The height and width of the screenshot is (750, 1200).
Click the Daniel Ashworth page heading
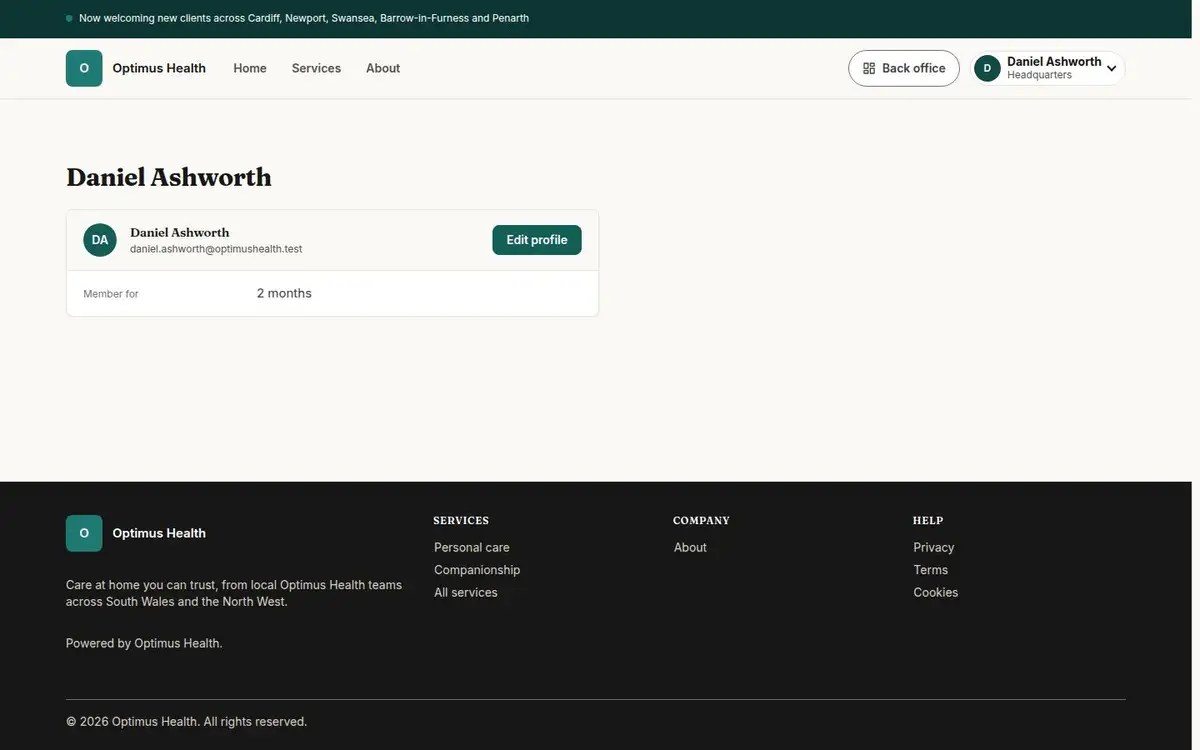coord(169,177)
